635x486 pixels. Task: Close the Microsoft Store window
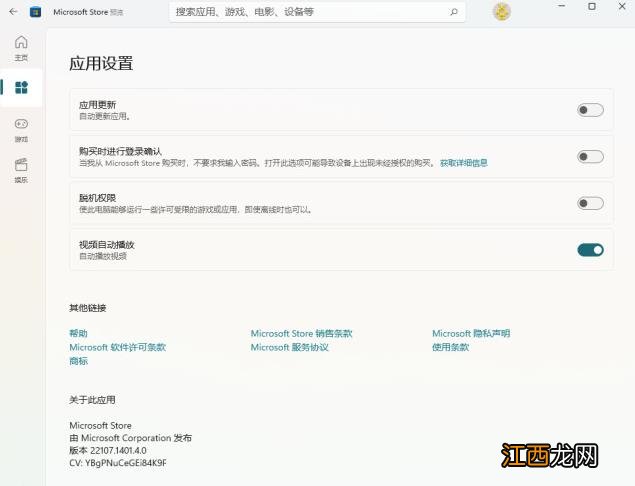point(622,6)
